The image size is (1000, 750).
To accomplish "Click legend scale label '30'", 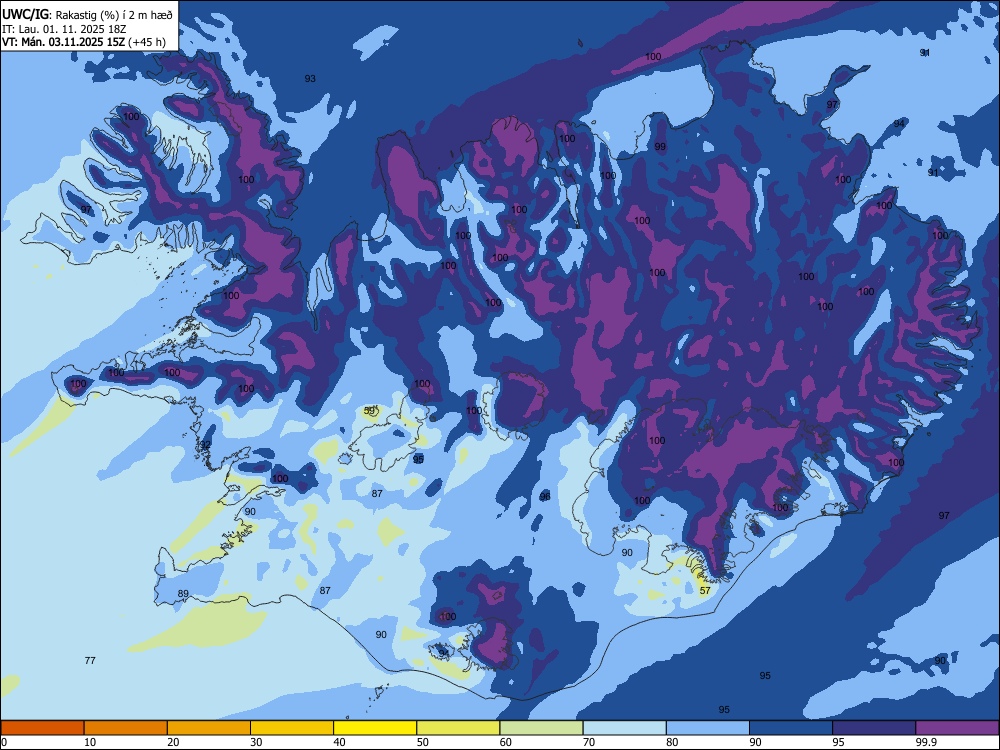I will click(x=256, y=742).
